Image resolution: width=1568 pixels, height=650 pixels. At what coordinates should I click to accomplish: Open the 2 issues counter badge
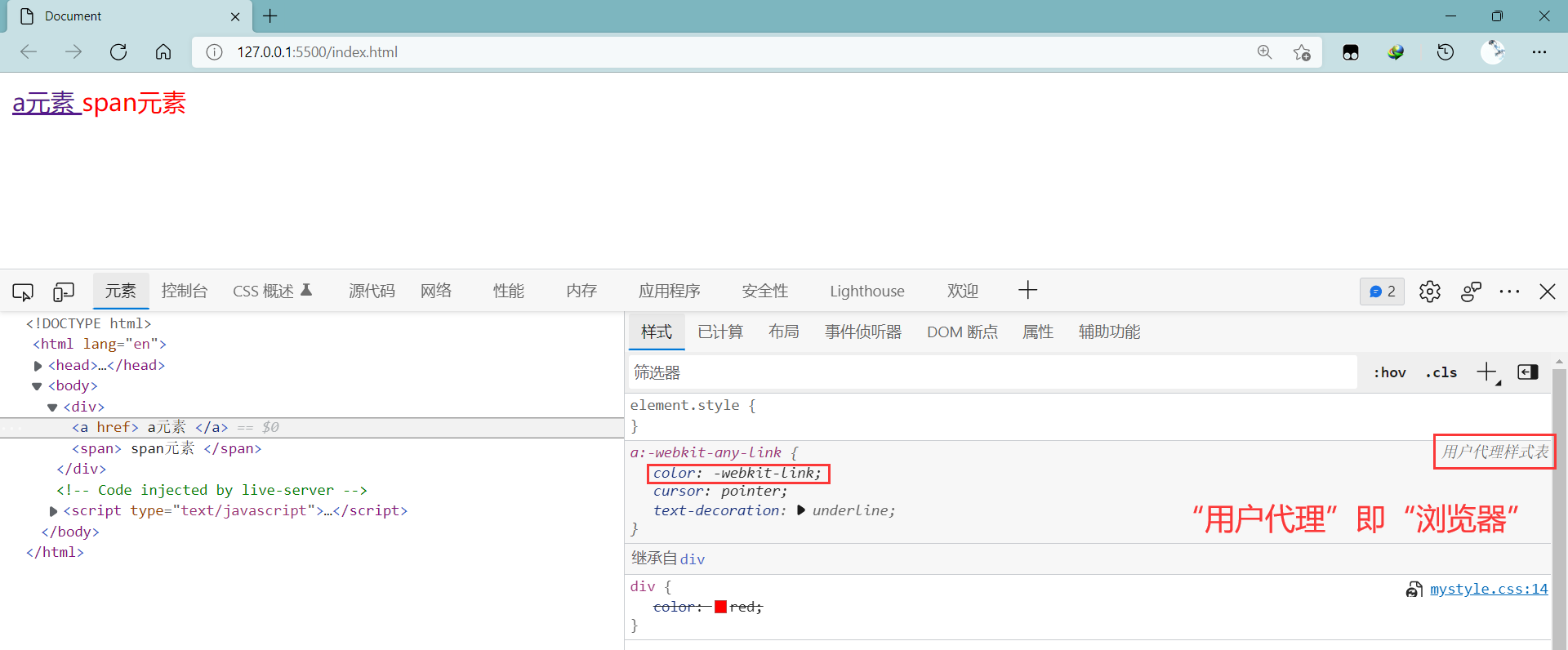point(1382,292)
